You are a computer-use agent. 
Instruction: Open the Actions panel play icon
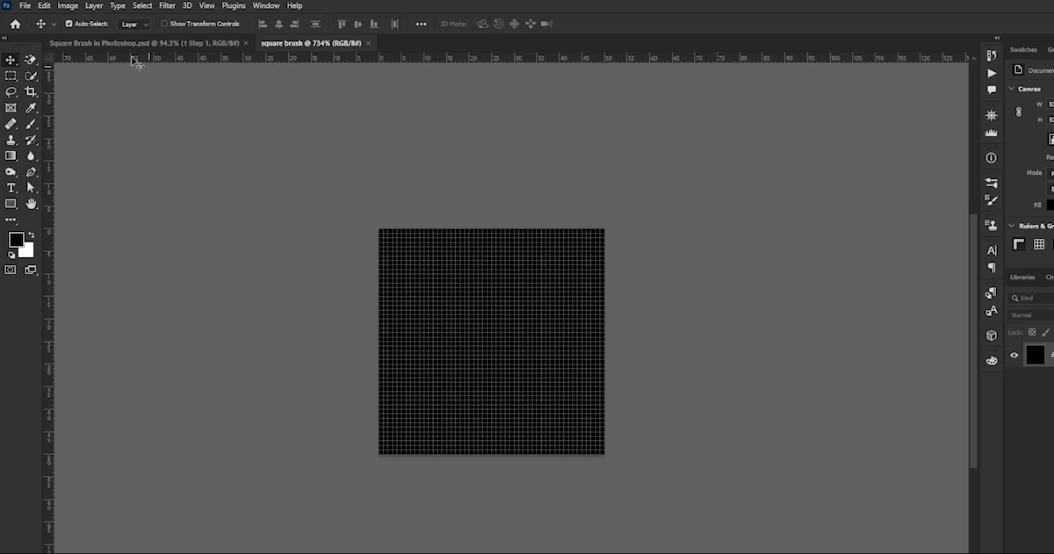point(991,73)
